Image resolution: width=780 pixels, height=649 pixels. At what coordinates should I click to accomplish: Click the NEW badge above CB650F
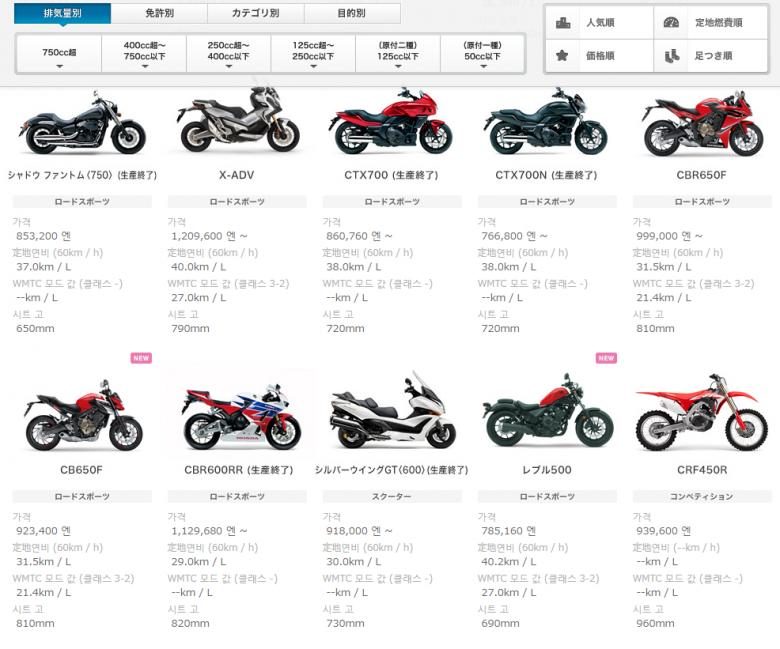[x=141, y=358]
